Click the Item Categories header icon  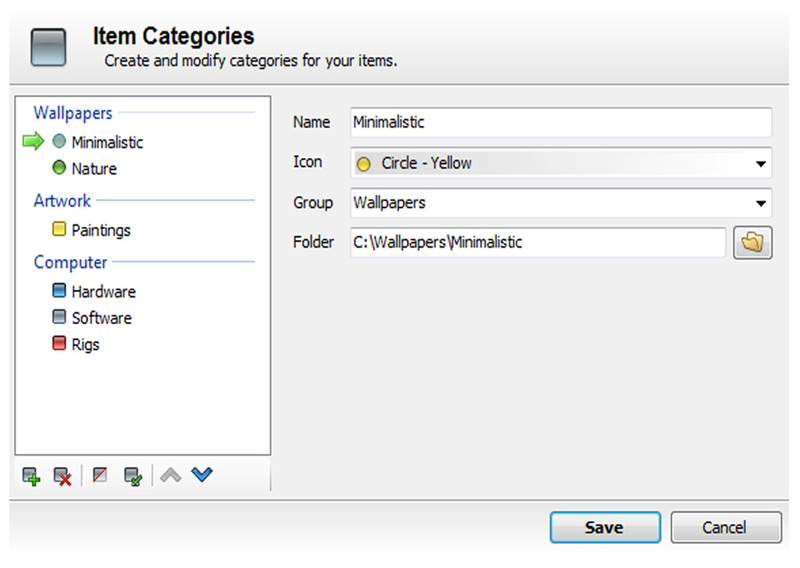click(x=48, y=47)
